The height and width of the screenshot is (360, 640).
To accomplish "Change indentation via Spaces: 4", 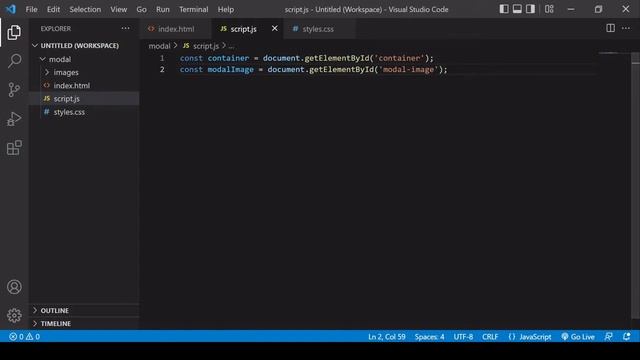I will pos(429,337).
